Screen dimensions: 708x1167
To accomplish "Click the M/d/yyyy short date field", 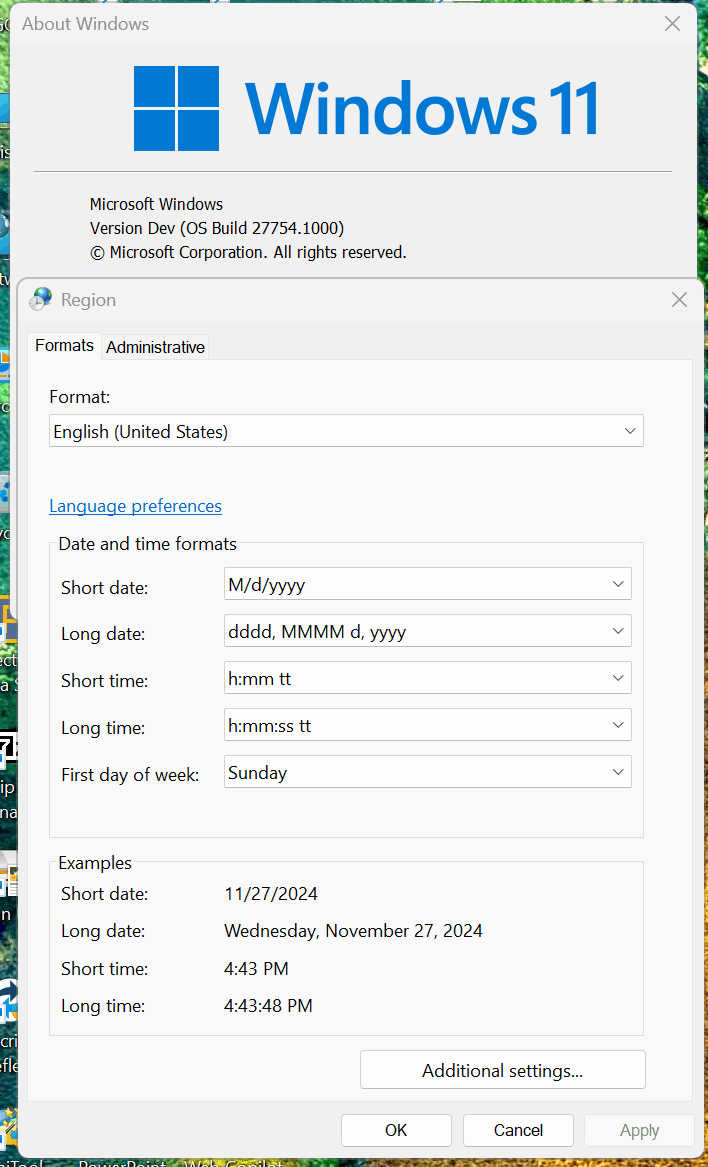I will [x=427, y=584].
